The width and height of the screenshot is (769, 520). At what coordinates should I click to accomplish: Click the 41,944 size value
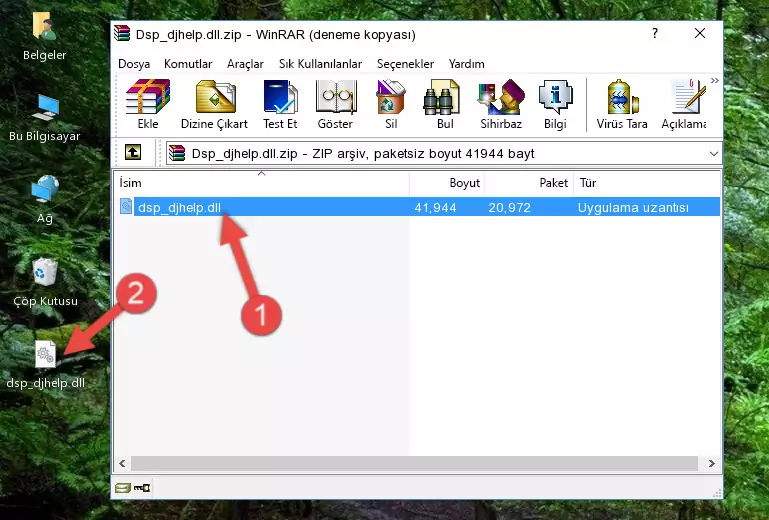(435, 208)
